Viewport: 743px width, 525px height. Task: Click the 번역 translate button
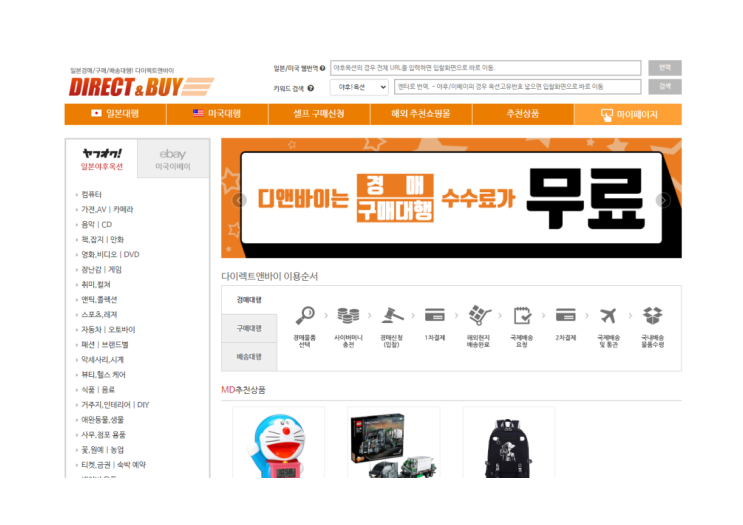(665, 68)
